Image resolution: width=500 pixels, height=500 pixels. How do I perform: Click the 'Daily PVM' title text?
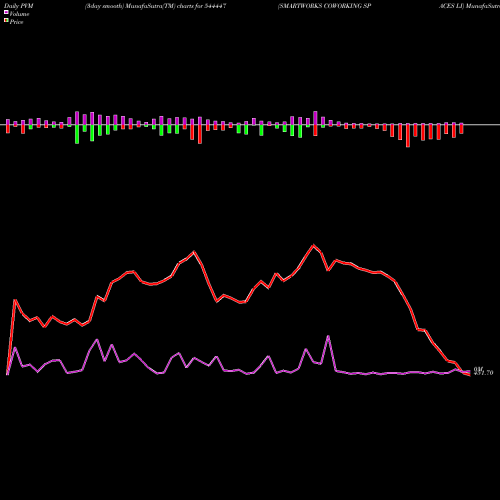tap(19, 6)
